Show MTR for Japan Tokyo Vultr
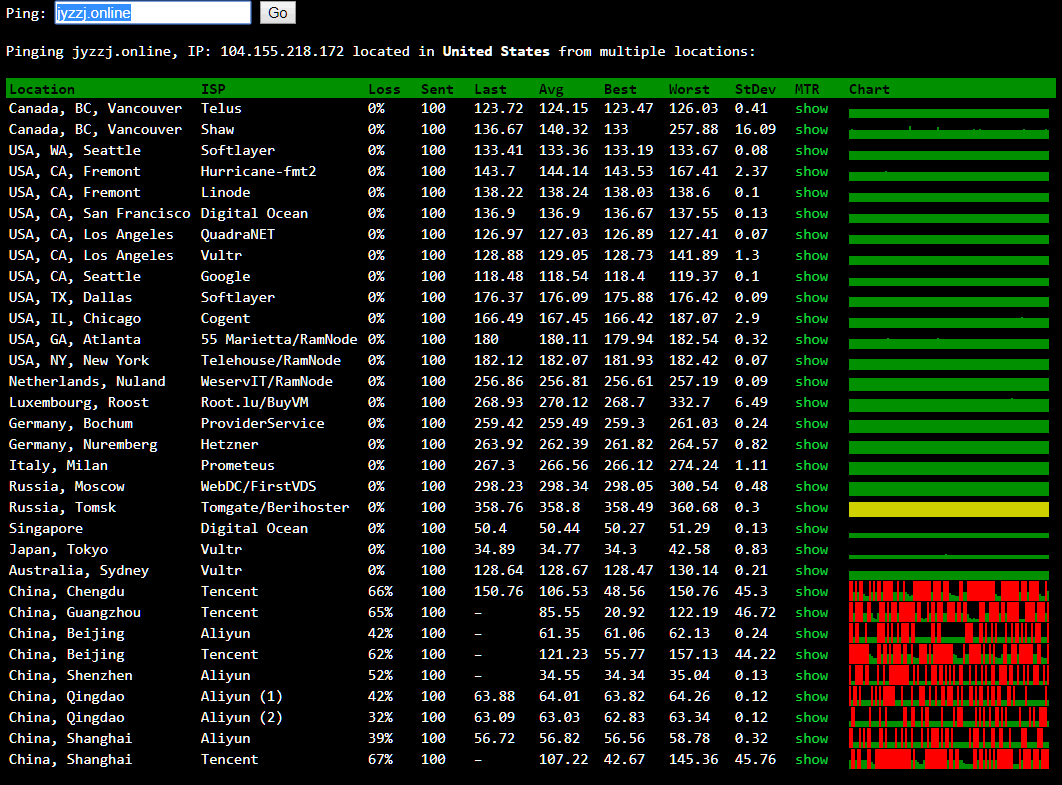 coord(811,549)
